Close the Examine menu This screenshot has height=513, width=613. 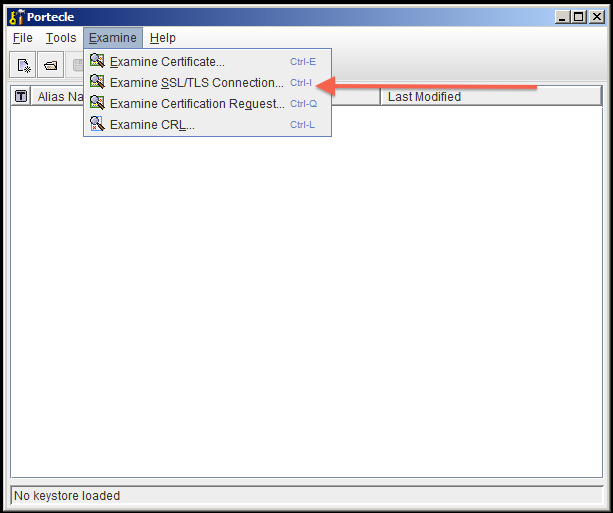coord(113,38)
